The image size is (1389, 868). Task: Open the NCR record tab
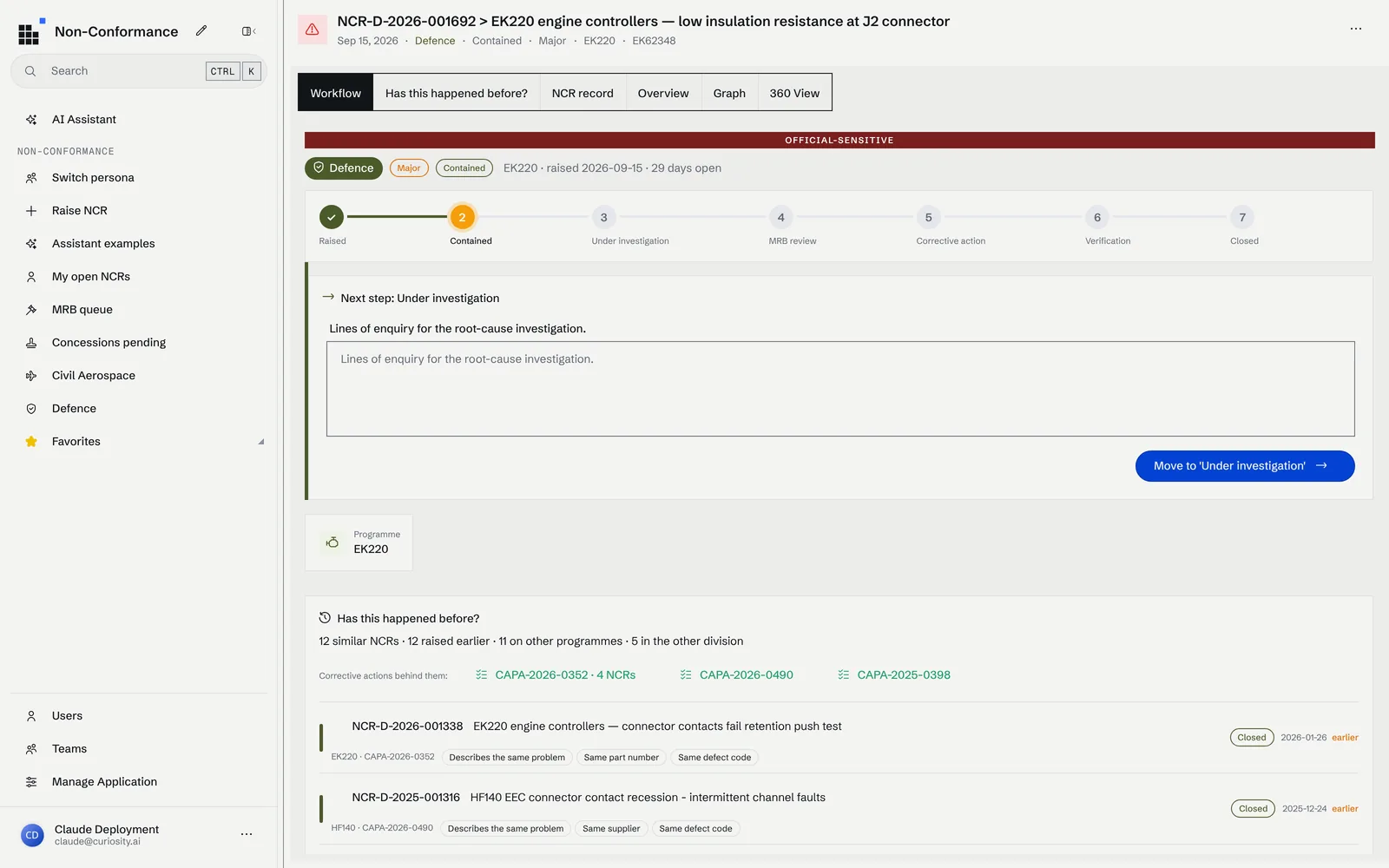583,93
